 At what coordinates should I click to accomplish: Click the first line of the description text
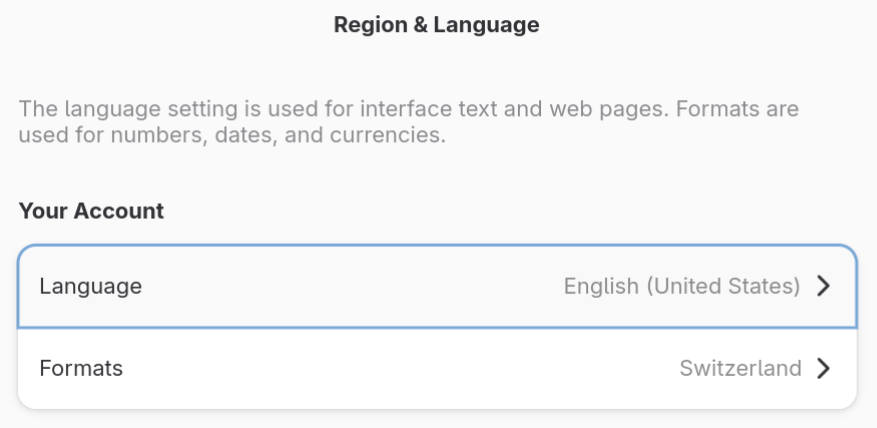tap(408, 108)
